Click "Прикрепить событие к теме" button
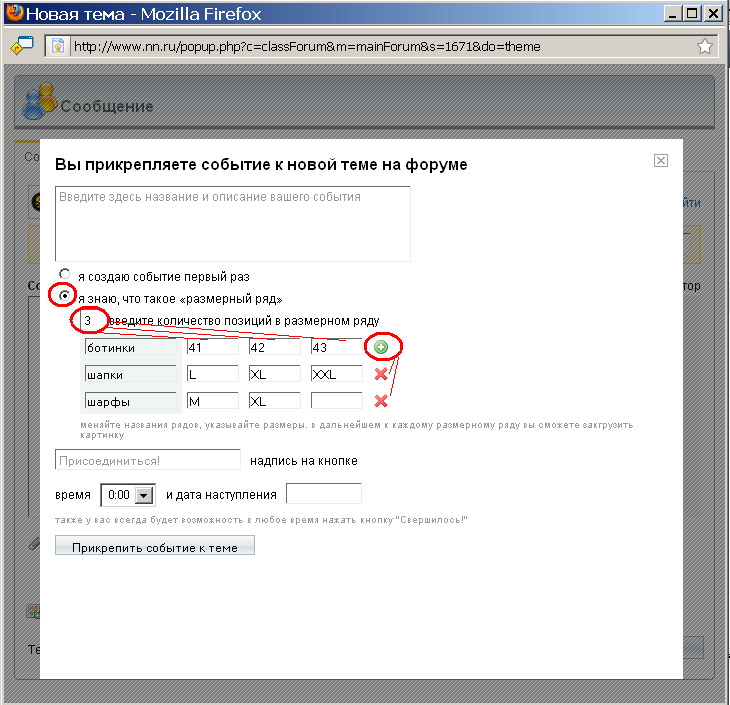 155,545
